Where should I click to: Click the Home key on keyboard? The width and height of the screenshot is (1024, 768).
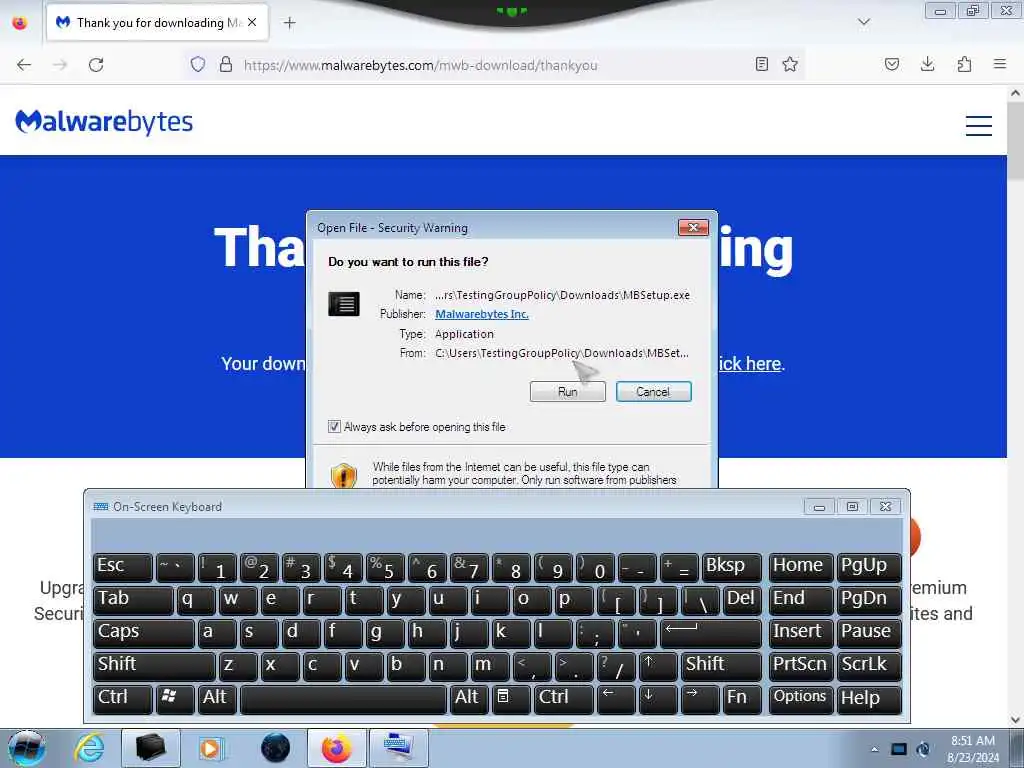(800, 566)
